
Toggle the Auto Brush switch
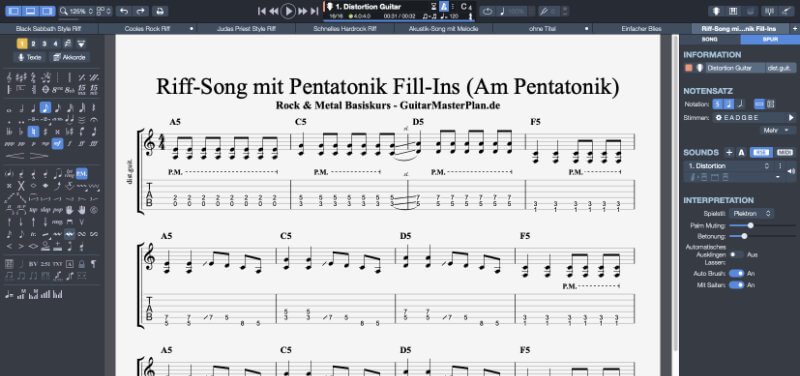pyautogui.click(x=736, y=273)
